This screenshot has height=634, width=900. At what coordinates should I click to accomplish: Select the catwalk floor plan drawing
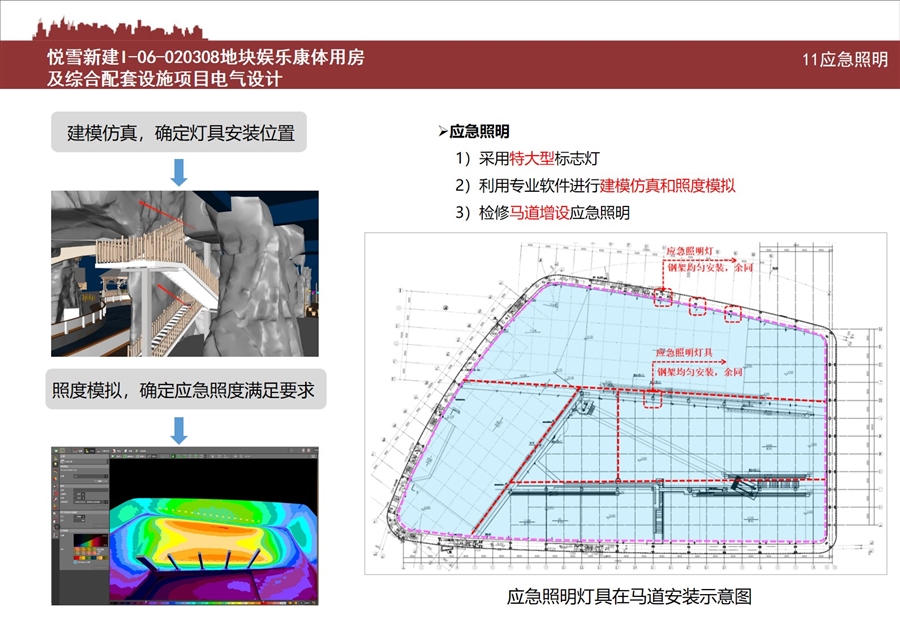click(626, 403)
